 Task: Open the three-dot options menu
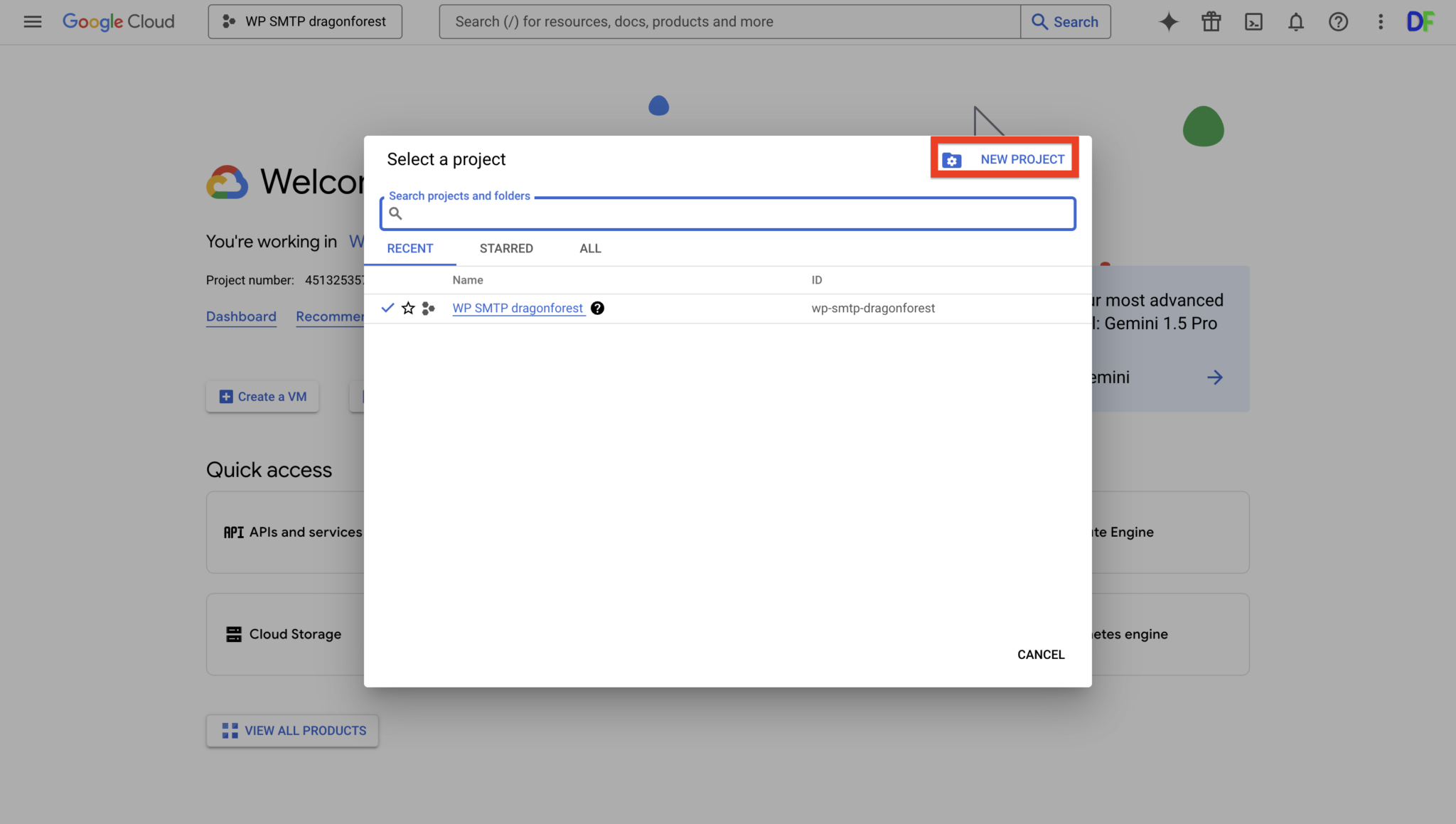[1381, 22]
